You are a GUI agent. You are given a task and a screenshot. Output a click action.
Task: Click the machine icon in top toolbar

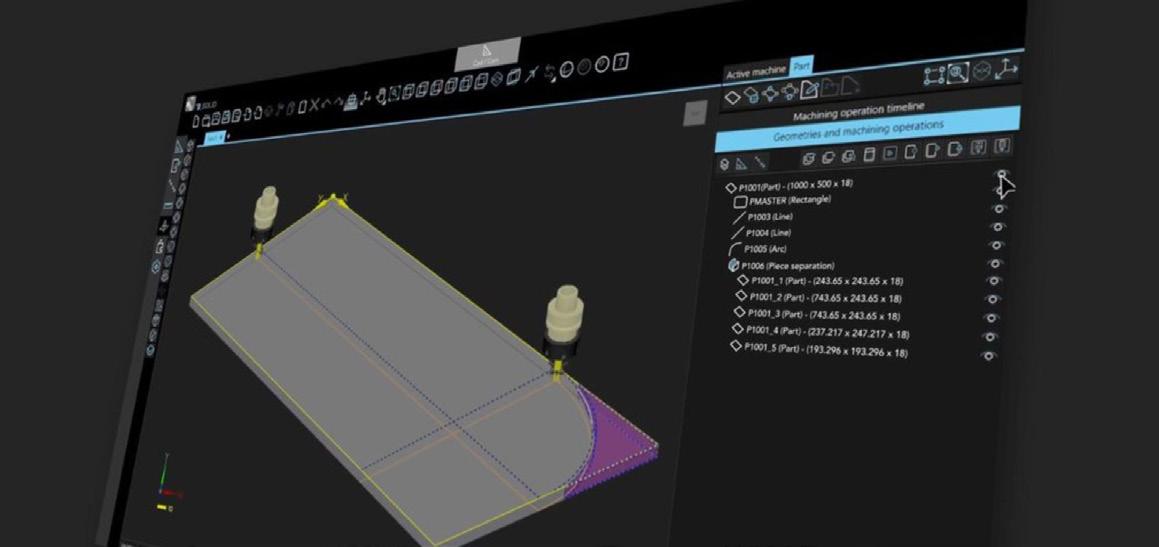tap(351, 101)
